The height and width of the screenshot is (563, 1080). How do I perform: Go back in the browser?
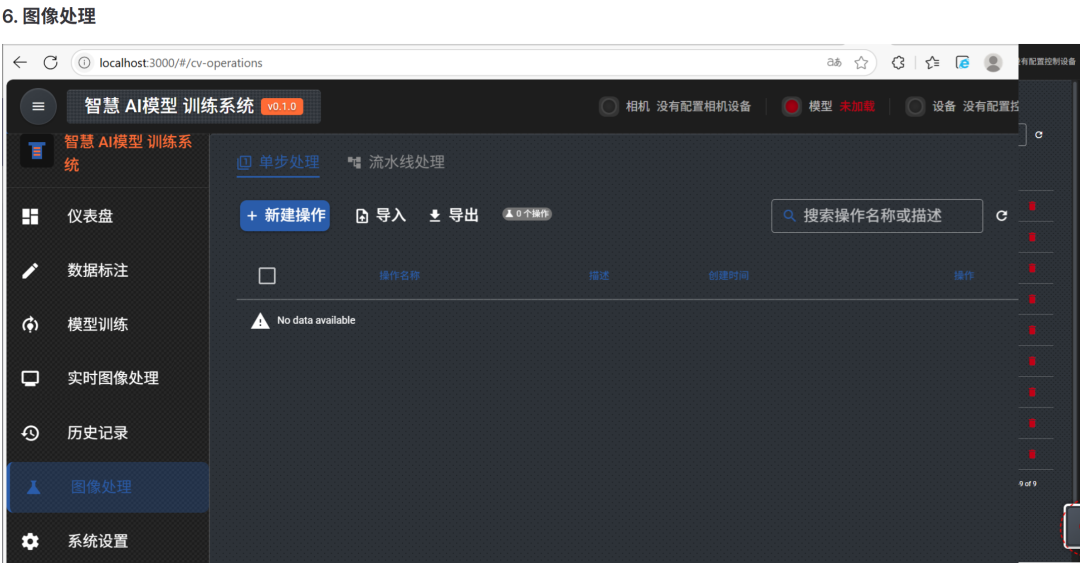pyautogui.click(x=20, y=63)
